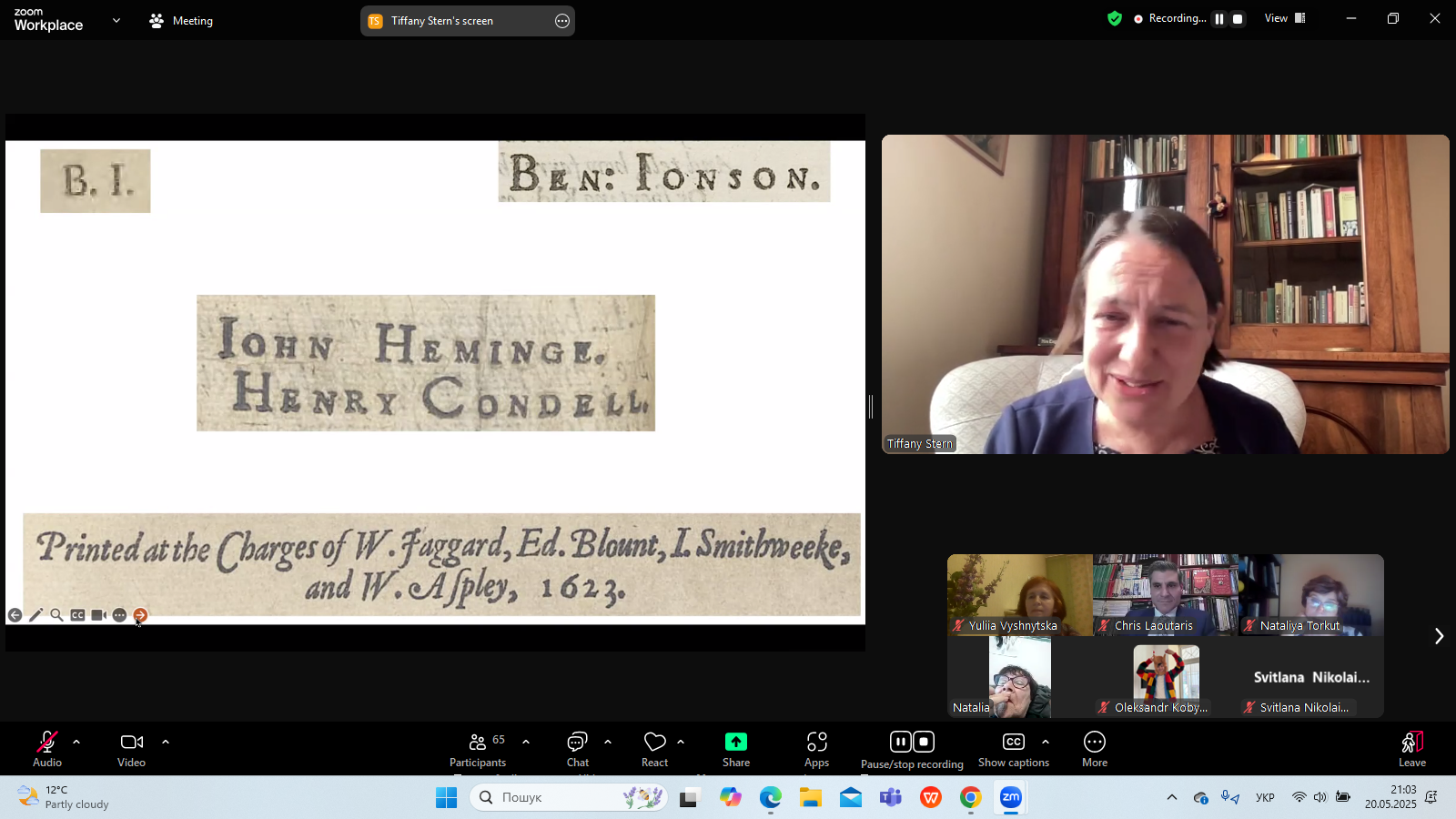1456x819 pixels.
Task: Open Zoom Workplace dropdown chevron
Action: point(116,20)
